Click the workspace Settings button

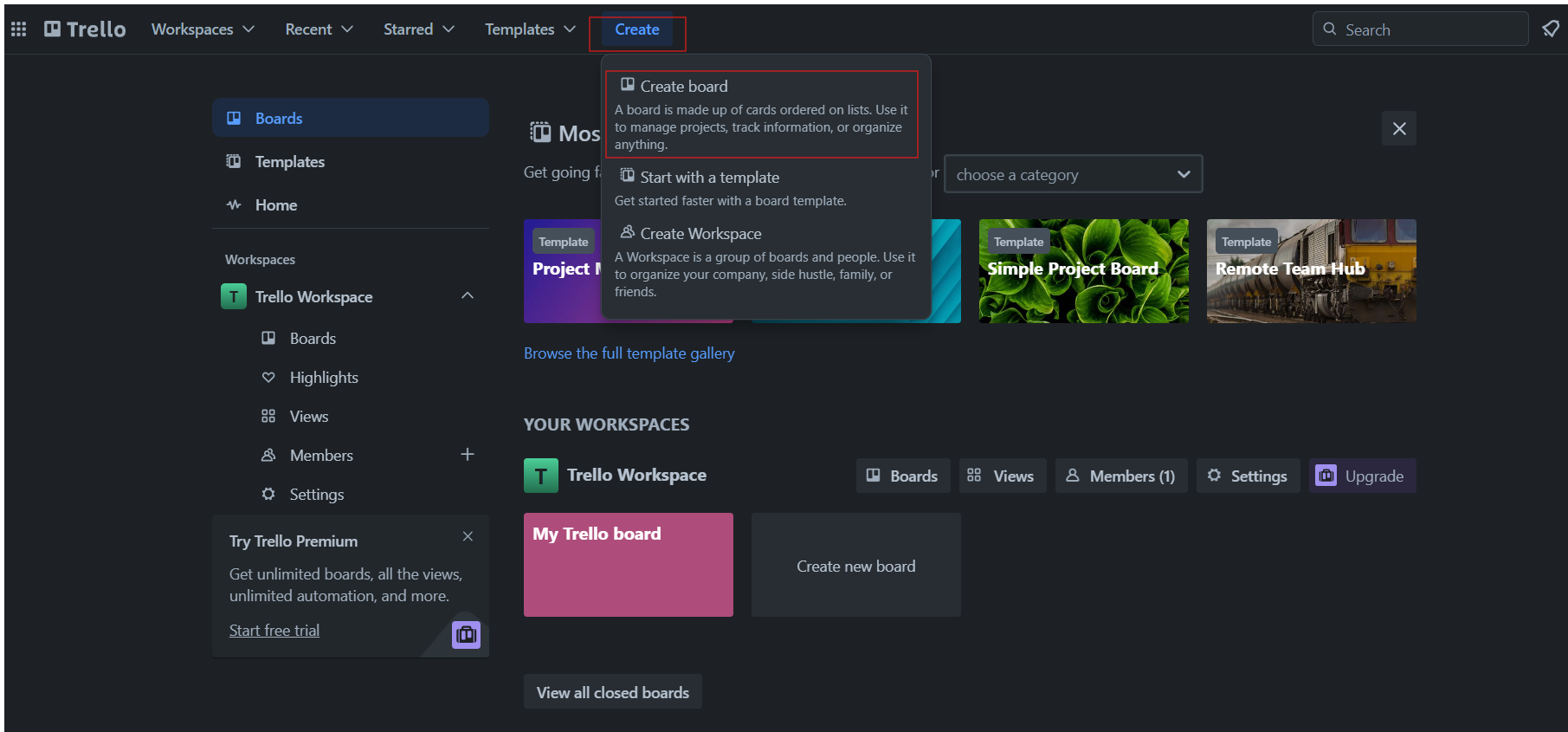(1249, 476)
